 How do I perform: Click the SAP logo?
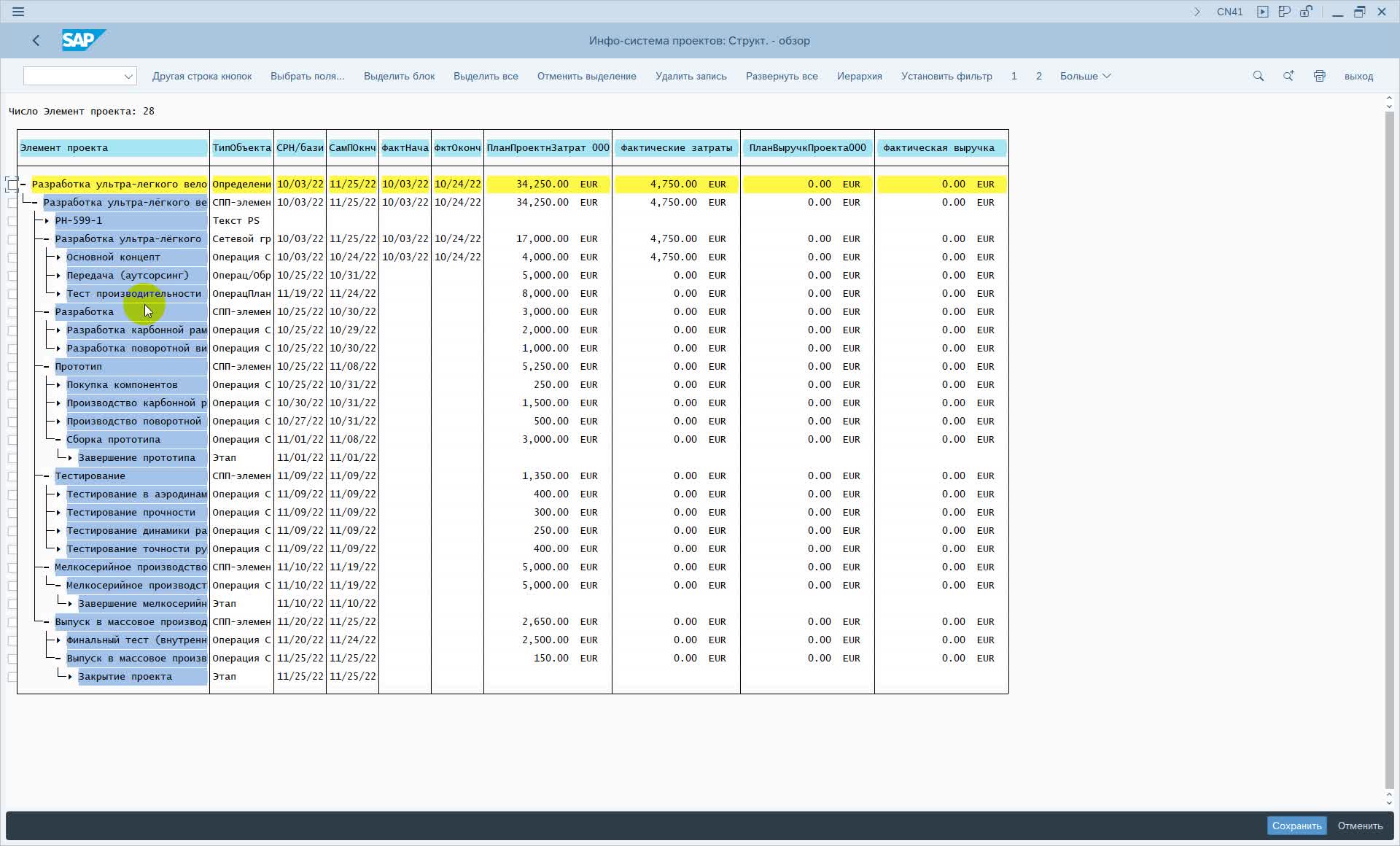coord(84,40)
